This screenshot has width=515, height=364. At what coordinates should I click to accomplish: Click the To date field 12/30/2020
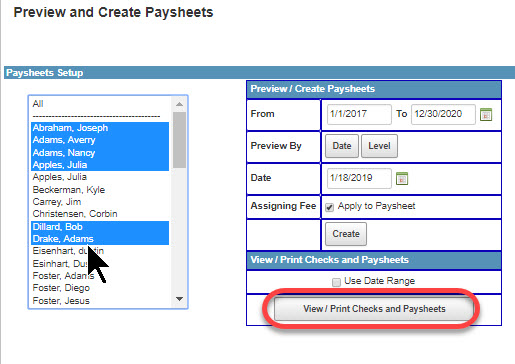tap(443, 114)
